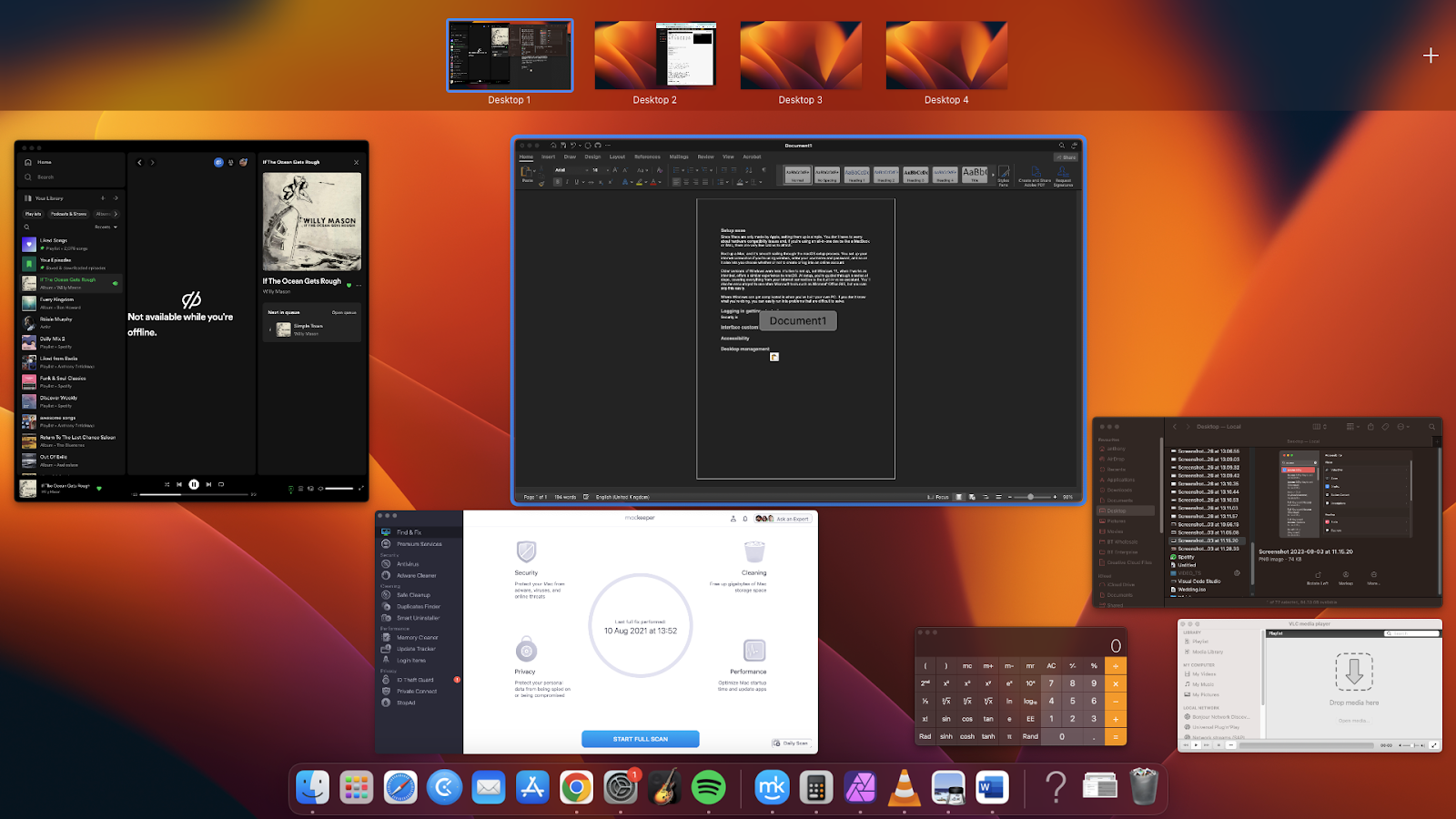Adjust Spotify volume slider
The image size is (1456, 819).
click(339, 489)
